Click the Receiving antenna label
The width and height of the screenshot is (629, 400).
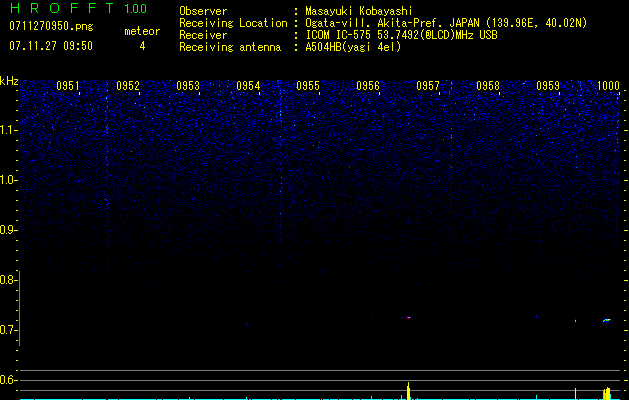click(230, 47)
